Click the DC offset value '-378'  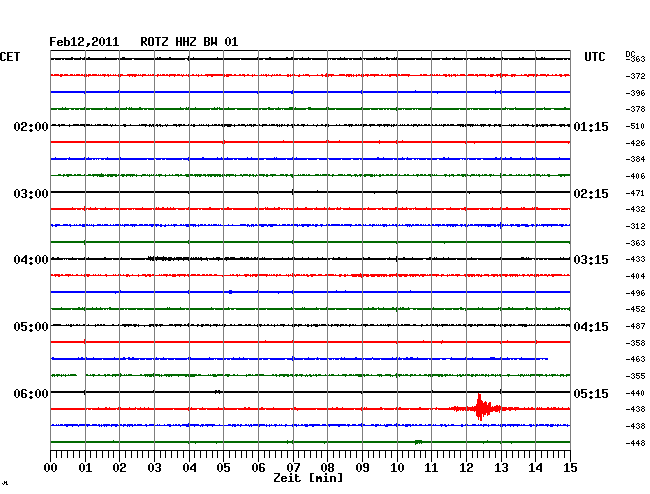point(635,109)
